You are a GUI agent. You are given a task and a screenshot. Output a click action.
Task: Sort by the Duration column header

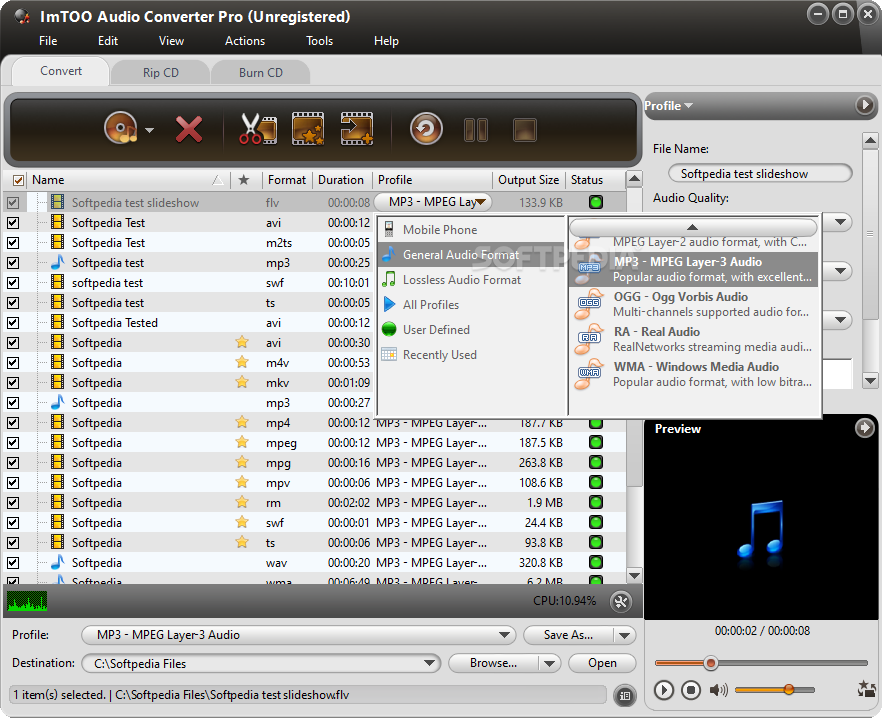tap(341, 180)
